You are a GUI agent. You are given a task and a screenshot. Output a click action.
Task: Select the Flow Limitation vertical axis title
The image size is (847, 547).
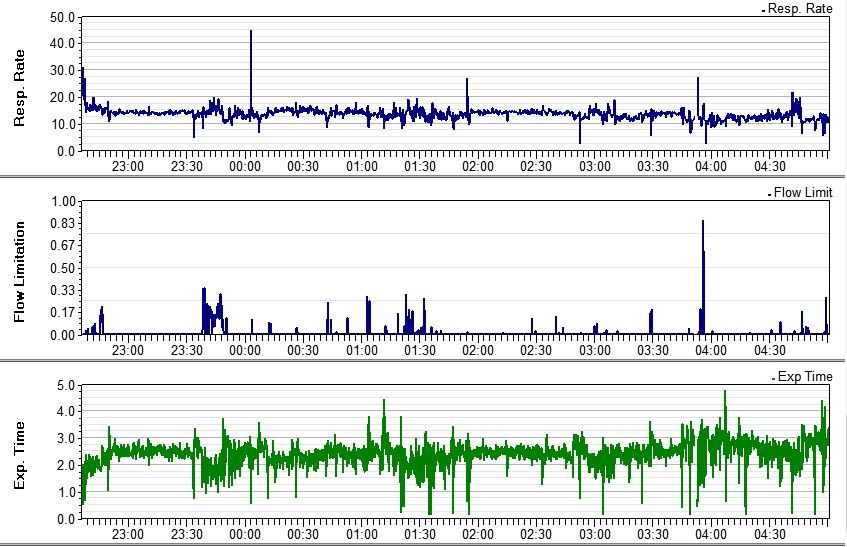click(x=19, y=268)
